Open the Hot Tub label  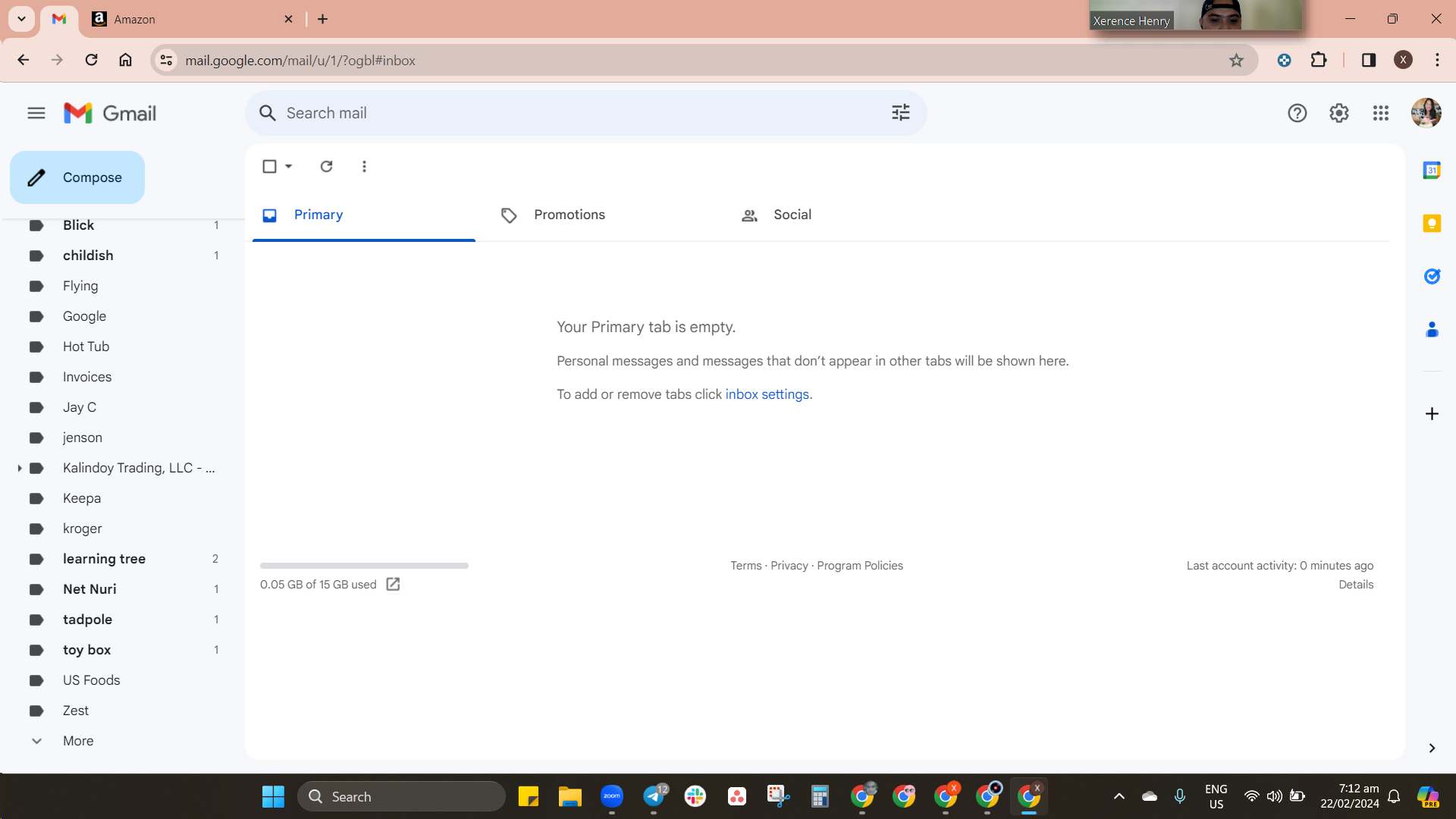(x=86, y=347)
